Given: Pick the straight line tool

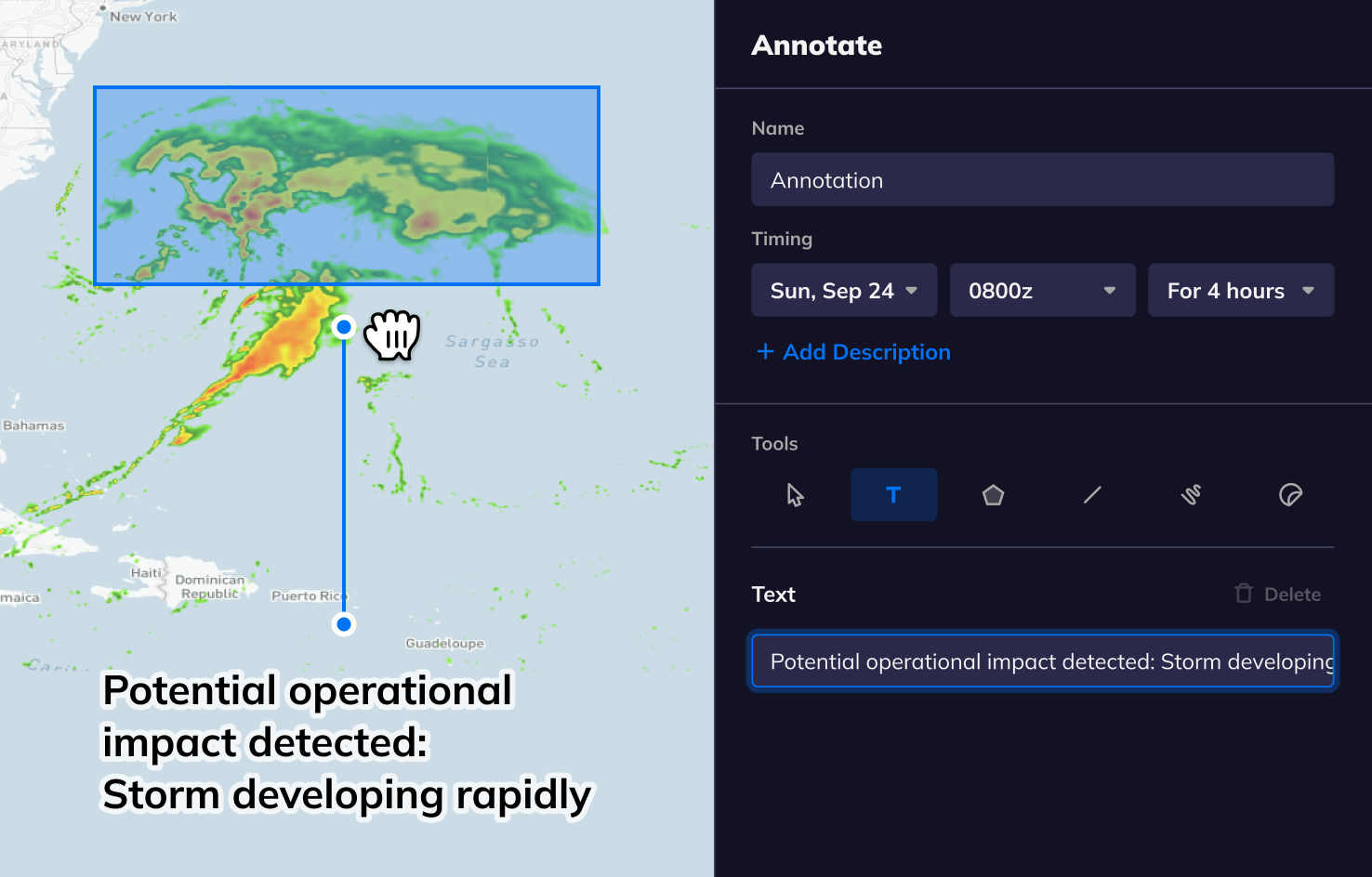Looking at the screenshot, I should (x=1092, y=495).
